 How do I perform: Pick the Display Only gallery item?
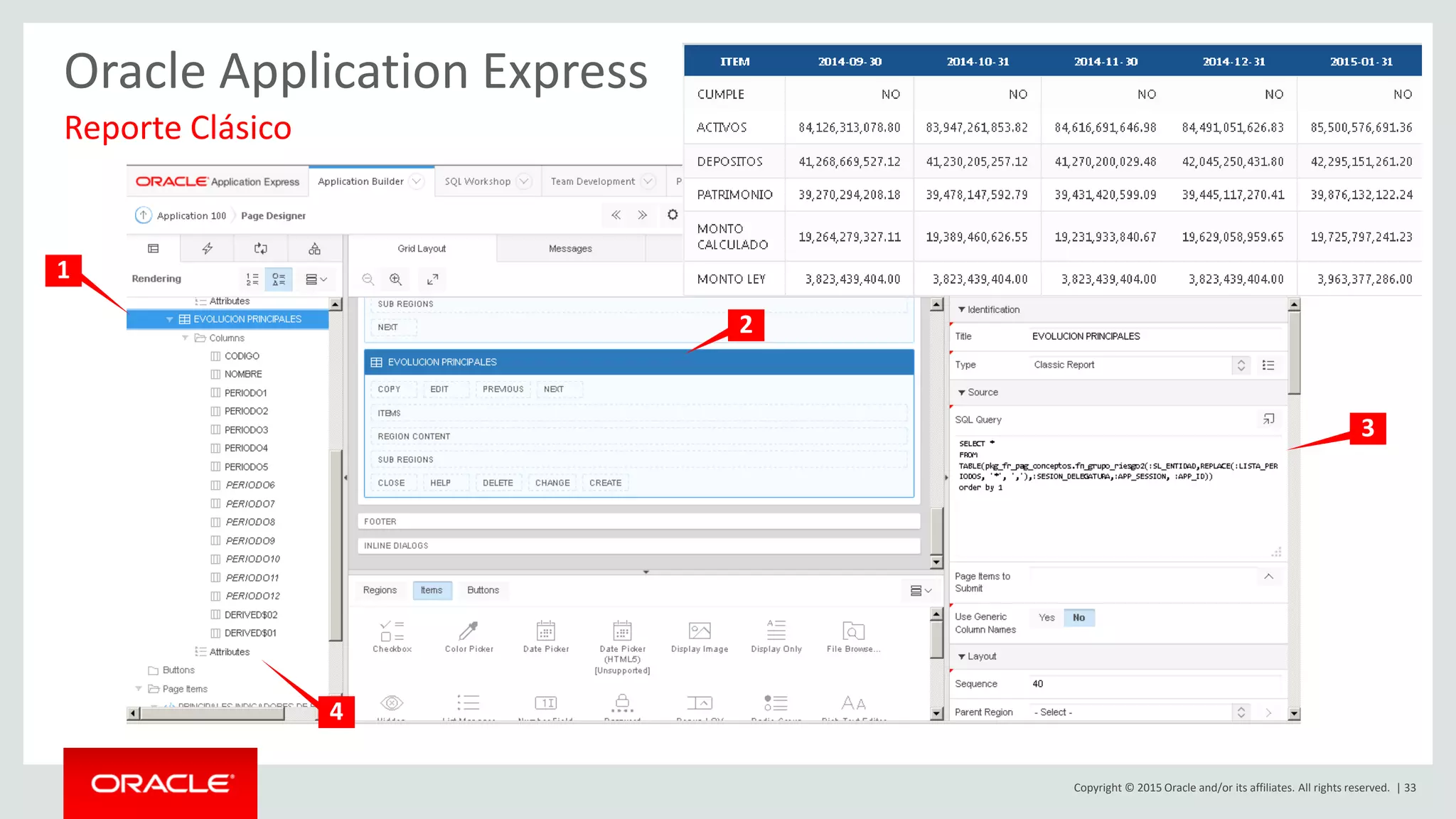[x=776, y=636]
